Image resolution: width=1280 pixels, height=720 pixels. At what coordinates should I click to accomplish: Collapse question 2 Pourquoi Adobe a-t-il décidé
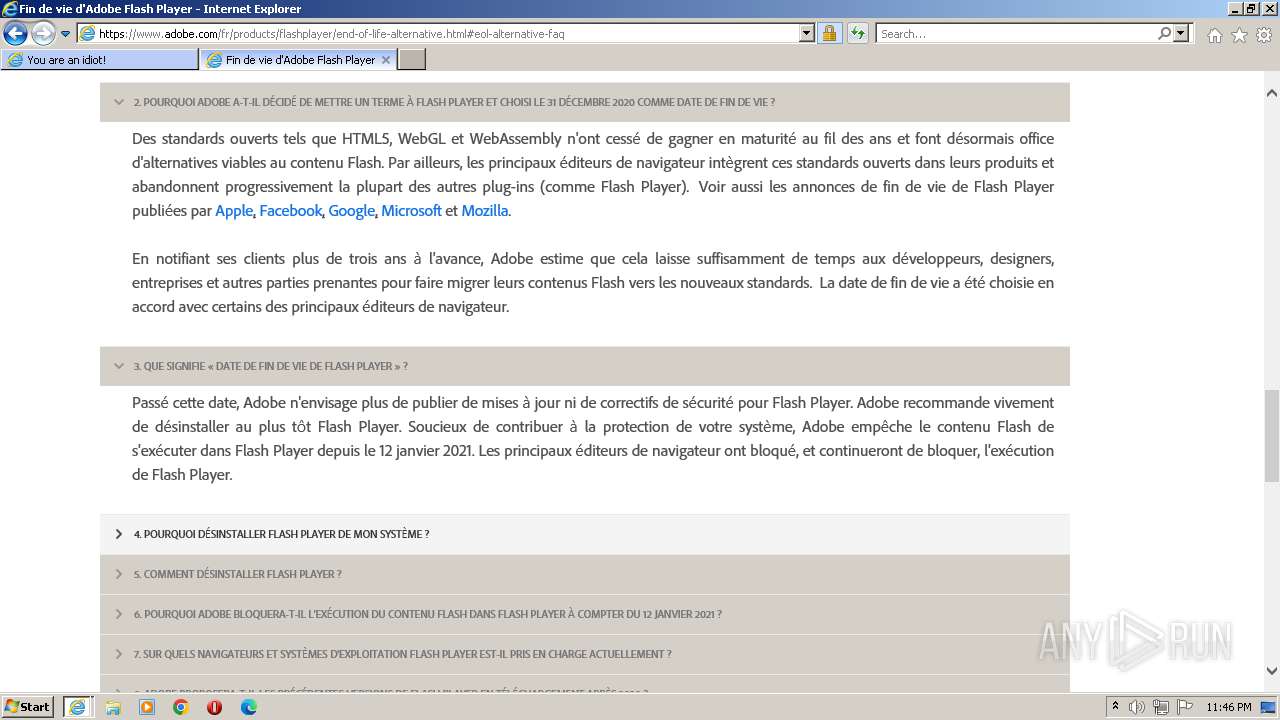[584, 102]
